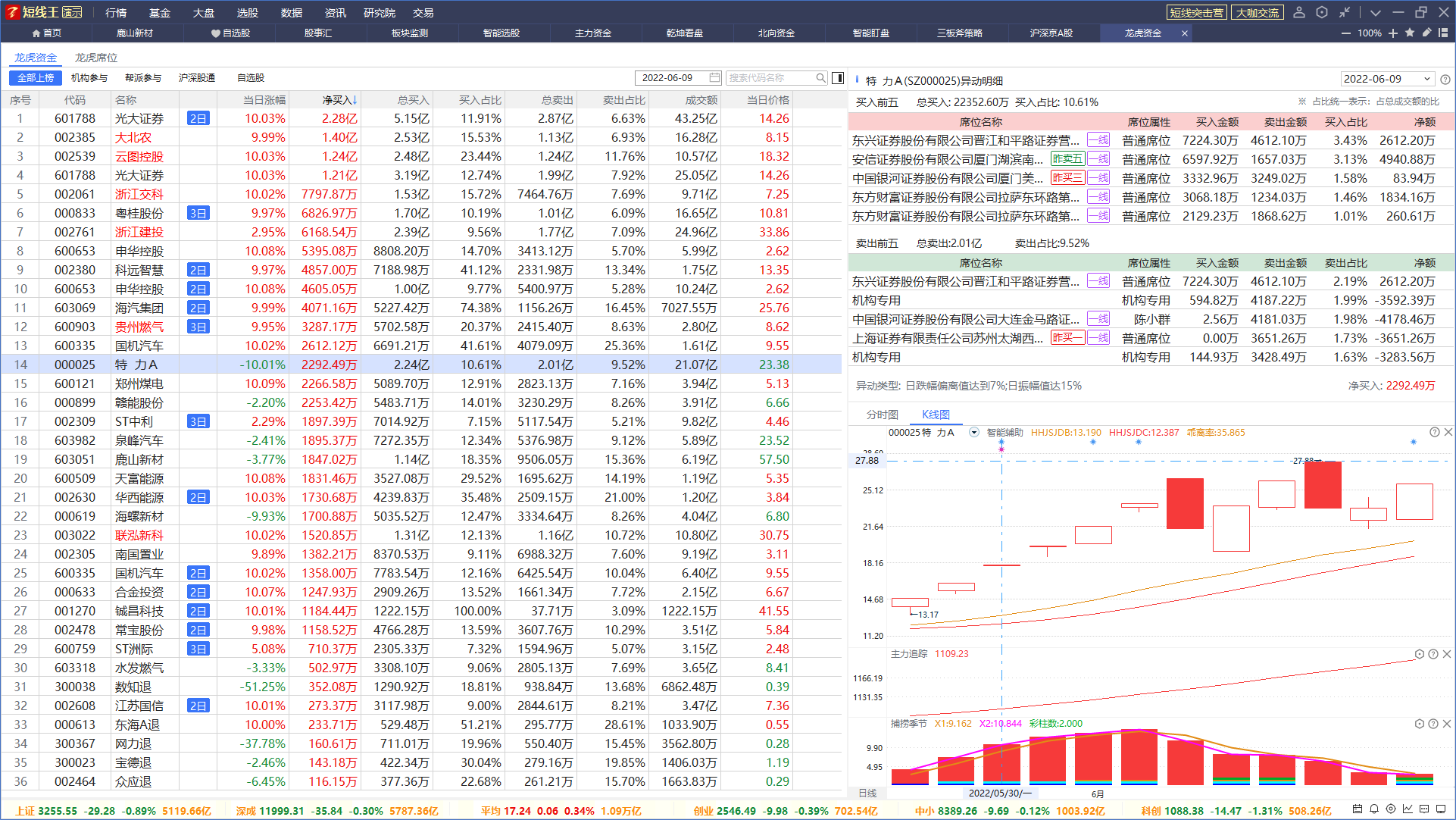This screenshot has width=1456, height=820.
Task: Zoom out with the minus icon beside 100%
Action: point(1346,33)
